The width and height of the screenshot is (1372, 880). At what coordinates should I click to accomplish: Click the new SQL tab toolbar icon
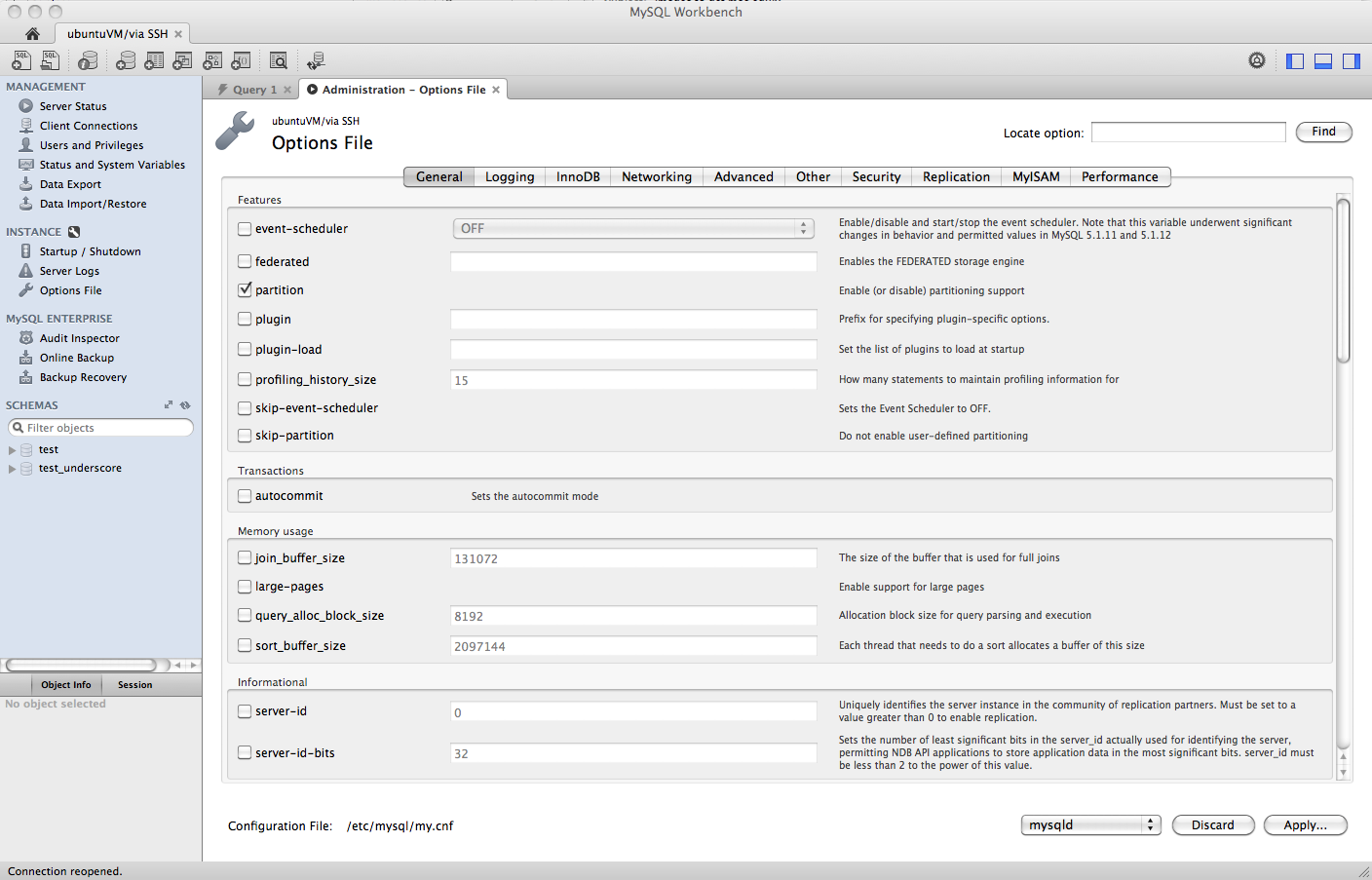(x=20, y=60)
